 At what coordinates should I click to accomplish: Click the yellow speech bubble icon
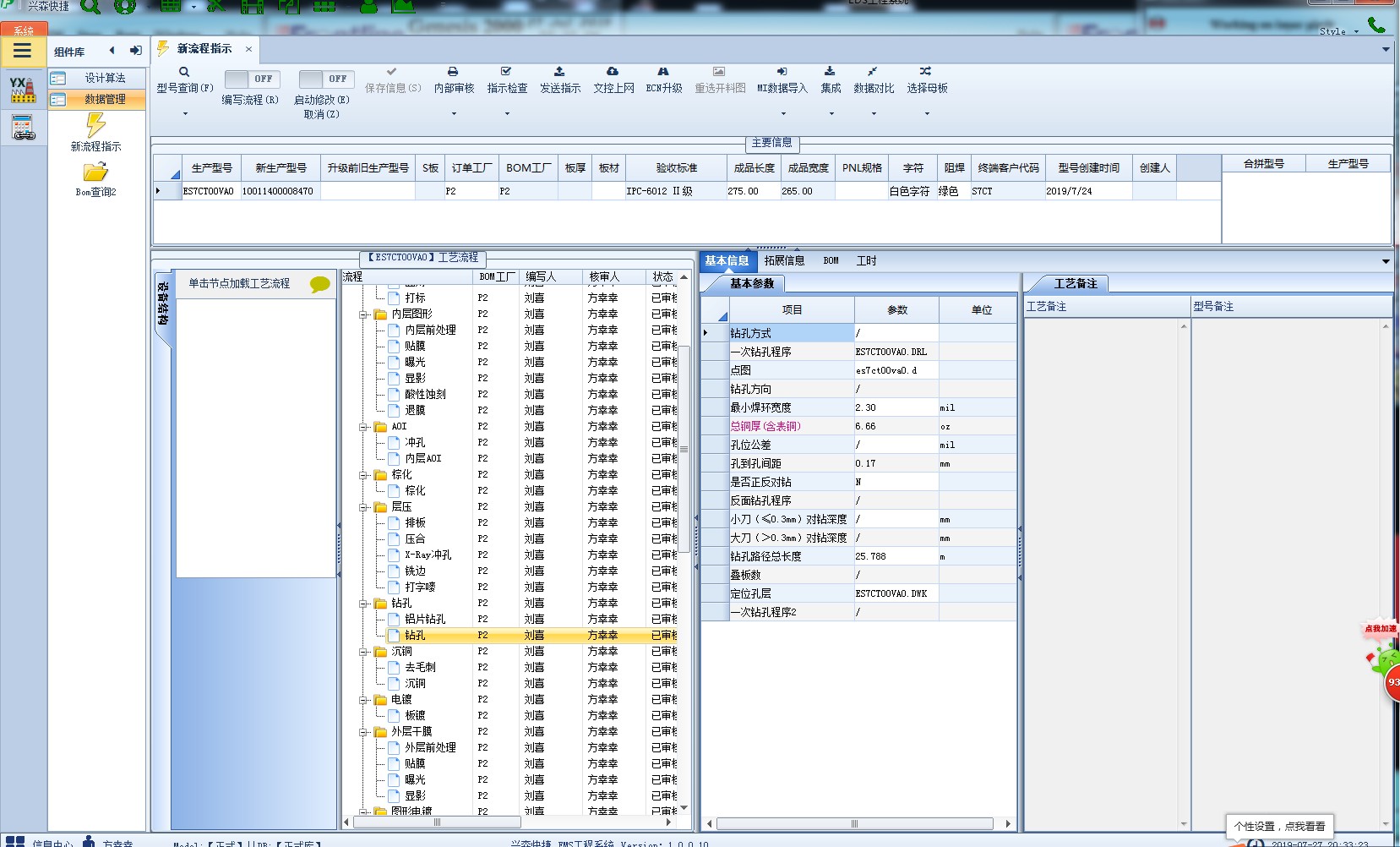[320, 284]
